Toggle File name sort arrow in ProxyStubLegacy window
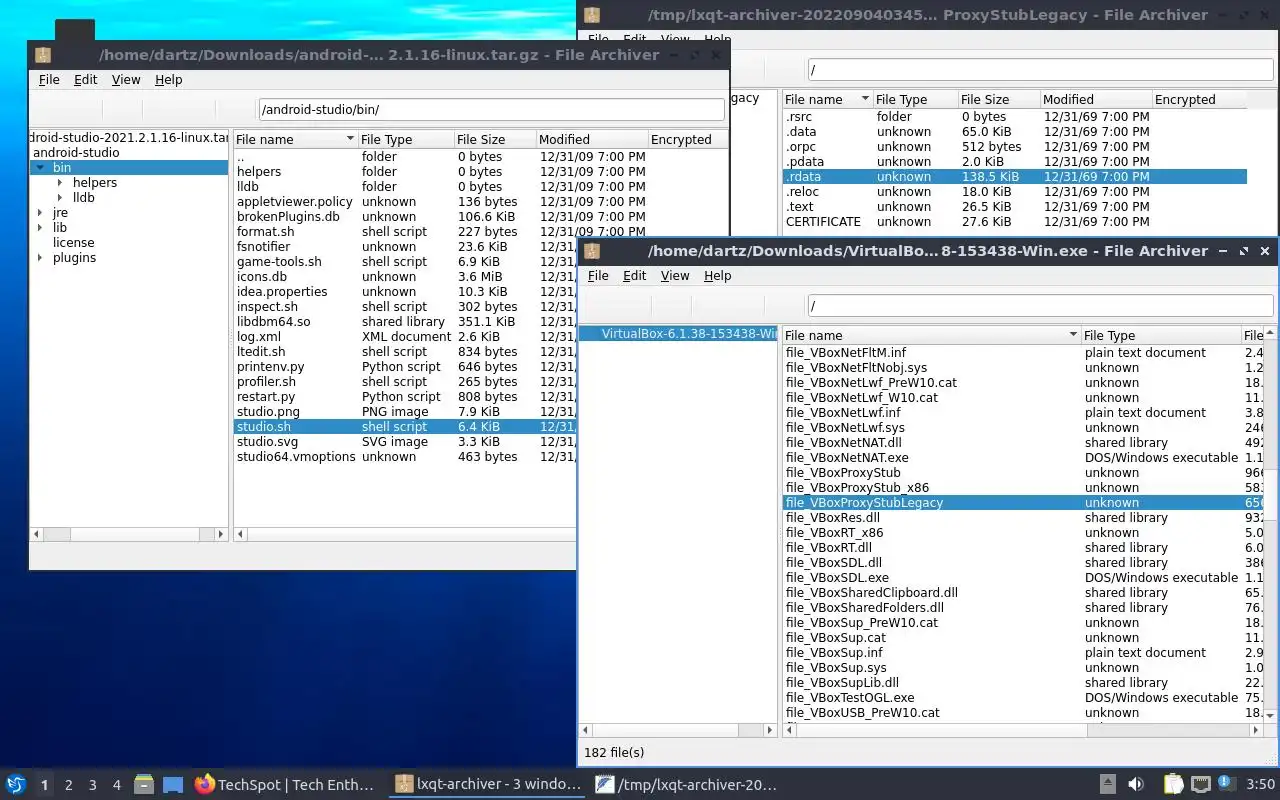 tap(865, 99)
